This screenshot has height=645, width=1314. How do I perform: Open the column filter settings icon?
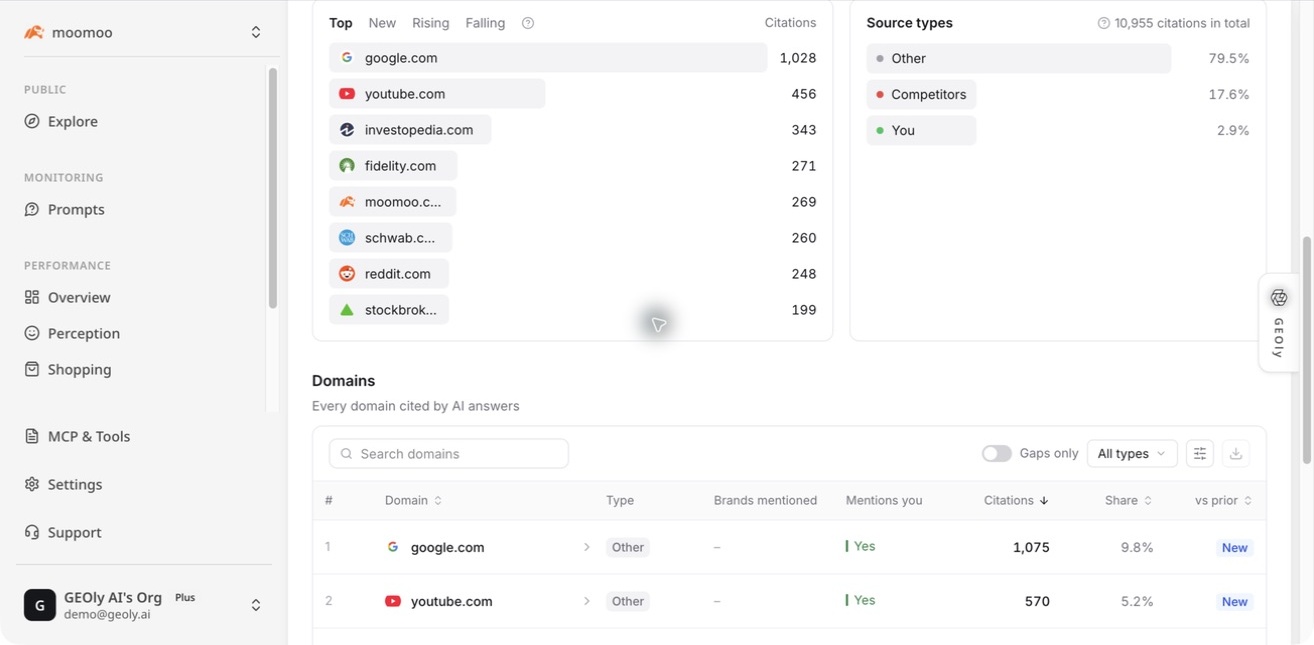tap(1200, 454)
